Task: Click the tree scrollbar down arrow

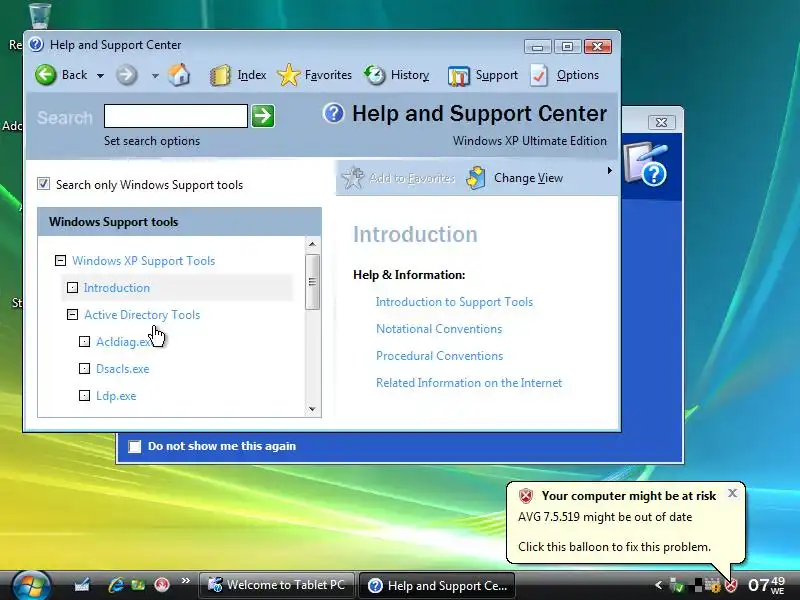Action: pyautogui.click(x=313, y=409)
